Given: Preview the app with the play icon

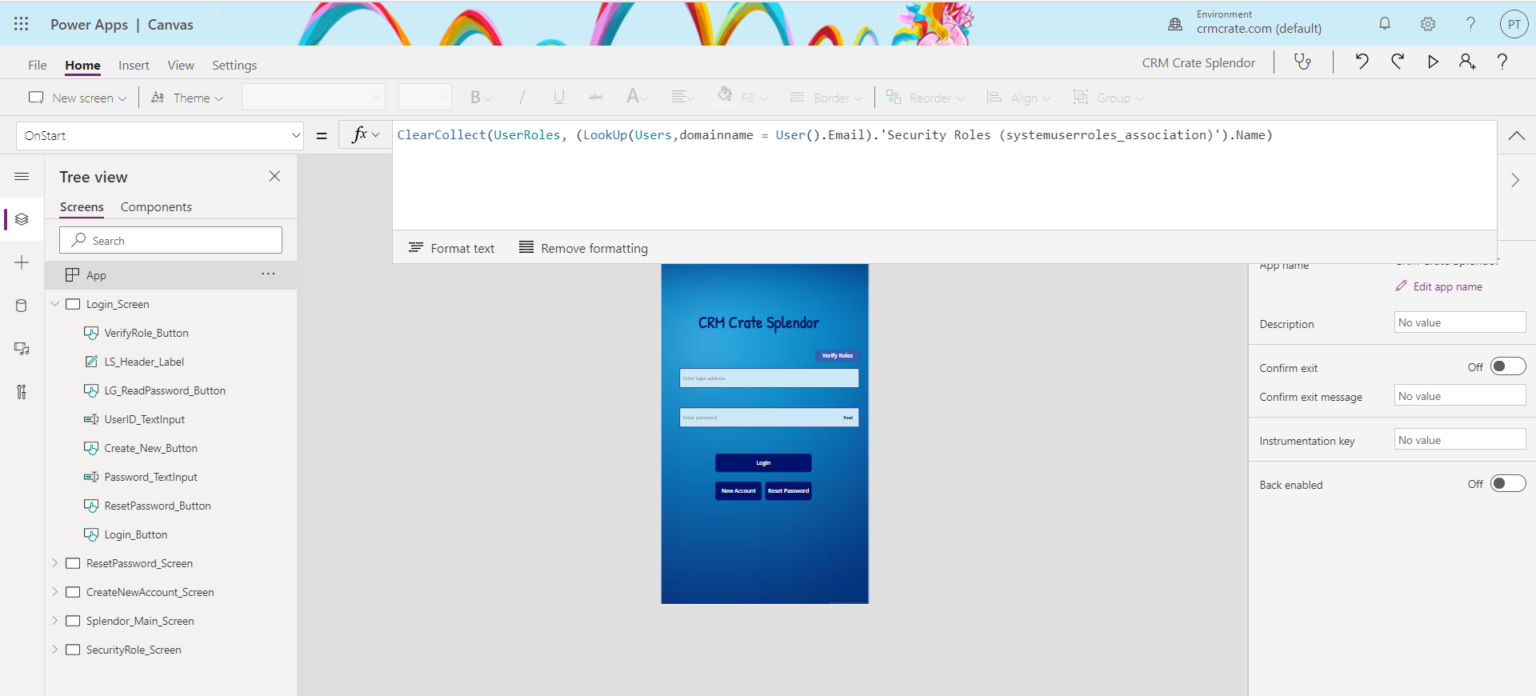Looking at the screenshot, I should [1432, 61].
